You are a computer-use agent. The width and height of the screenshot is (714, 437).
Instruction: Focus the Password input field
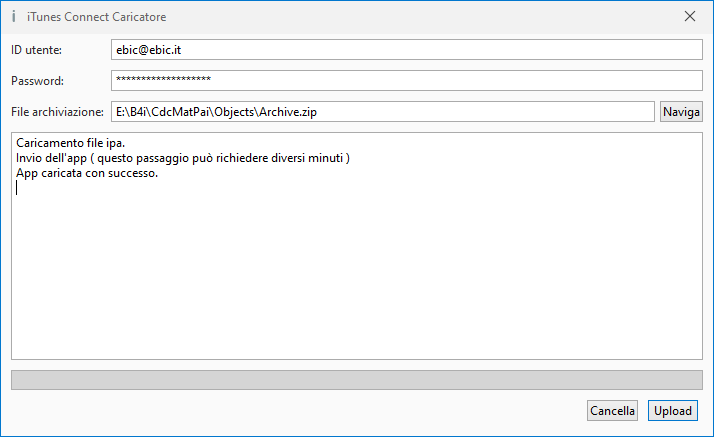(x=407, y=81)
